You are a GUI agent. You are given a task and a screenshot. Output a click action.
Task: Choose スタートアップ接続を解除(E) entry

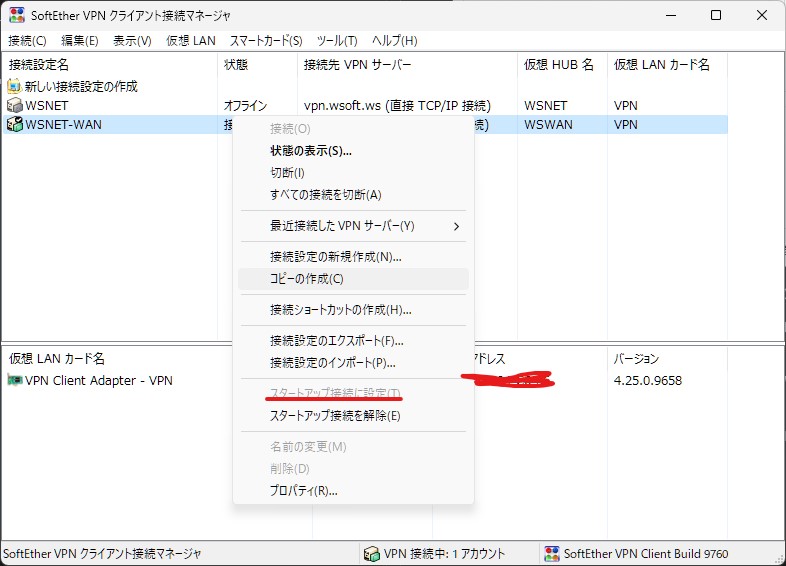(x=353, y=416)
